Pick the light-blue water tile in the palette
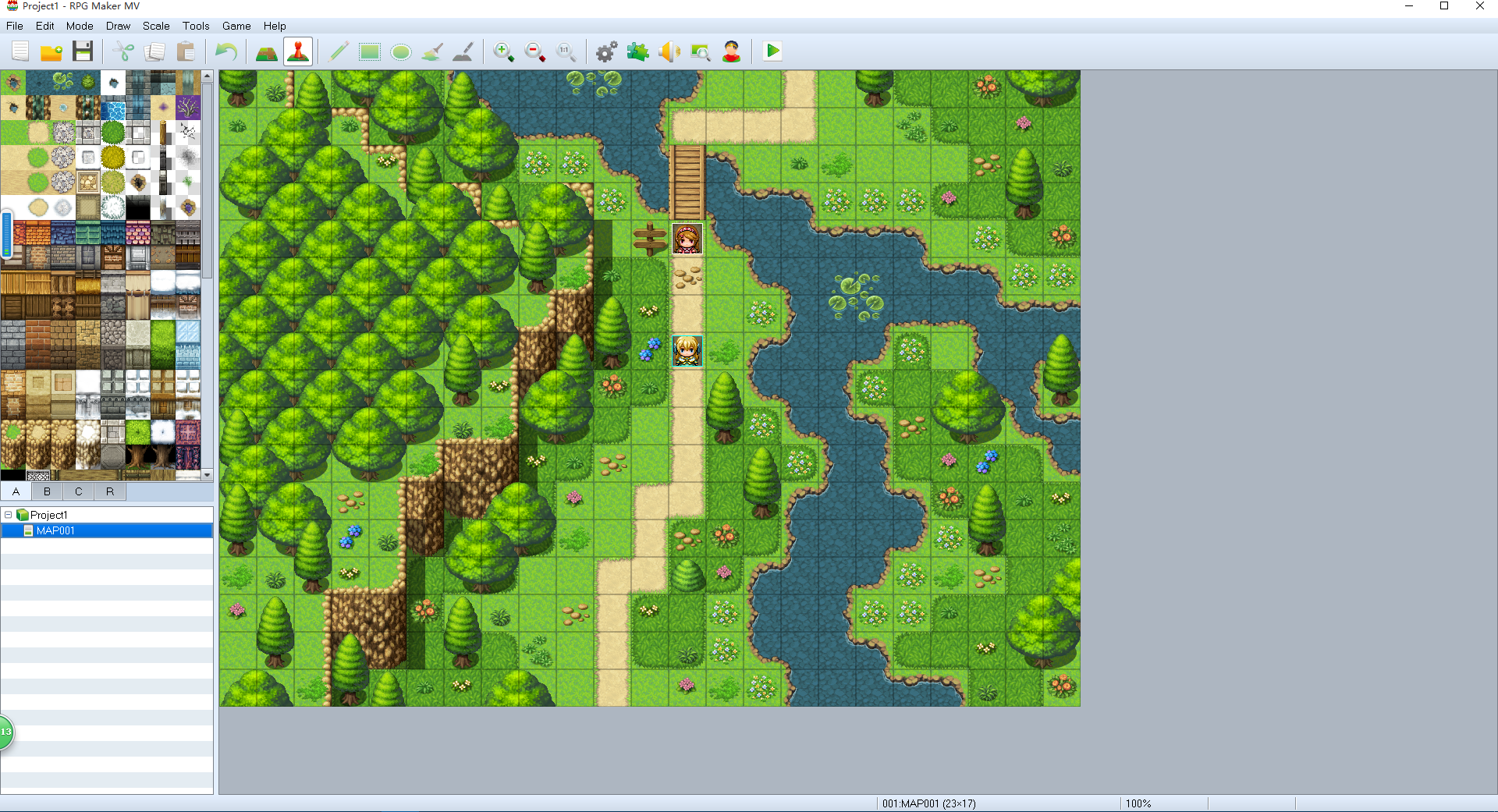 [x=113, y=108]
